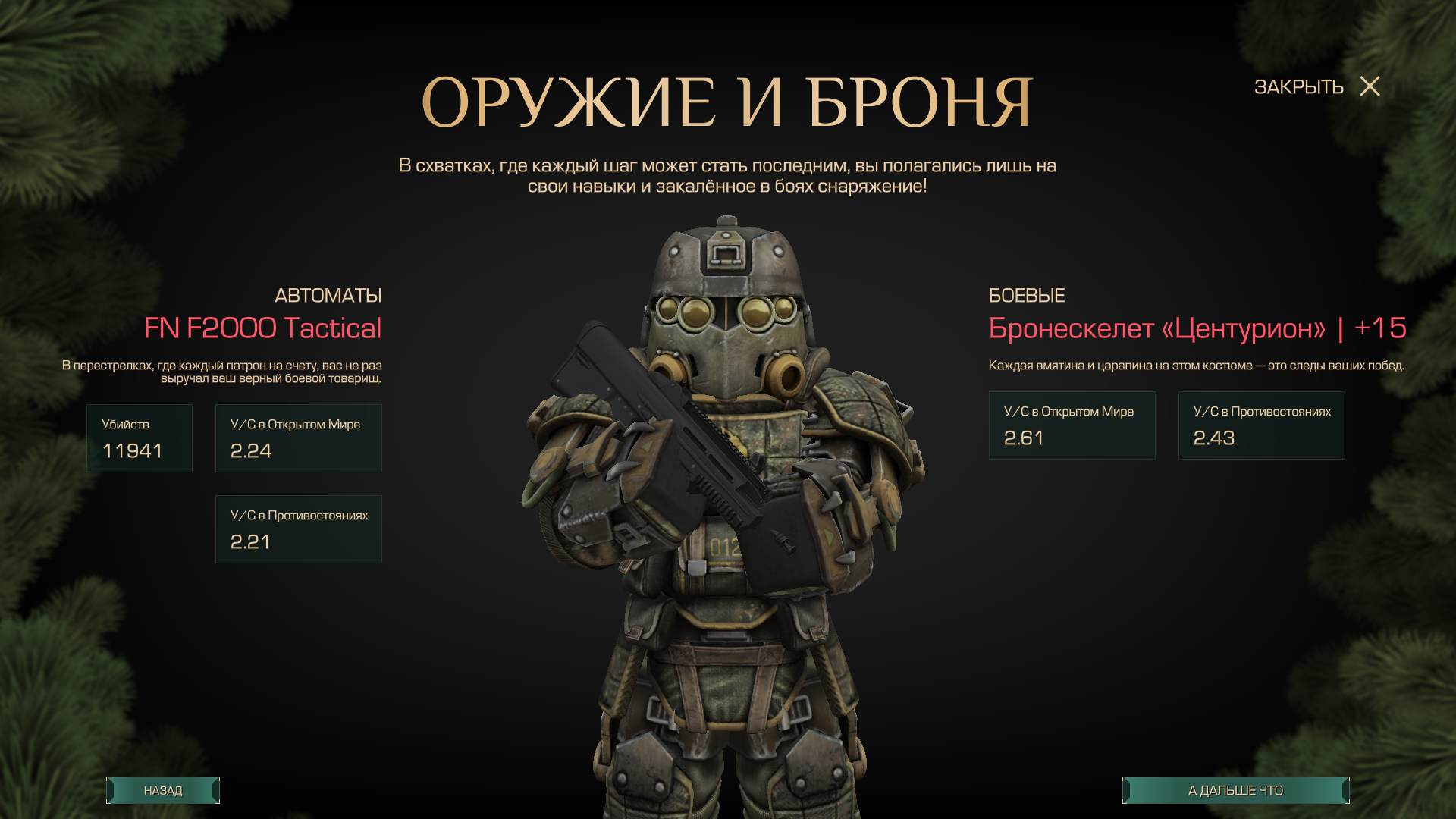
Task: Click the subtitle text below the title
Action: pos(727,176)
